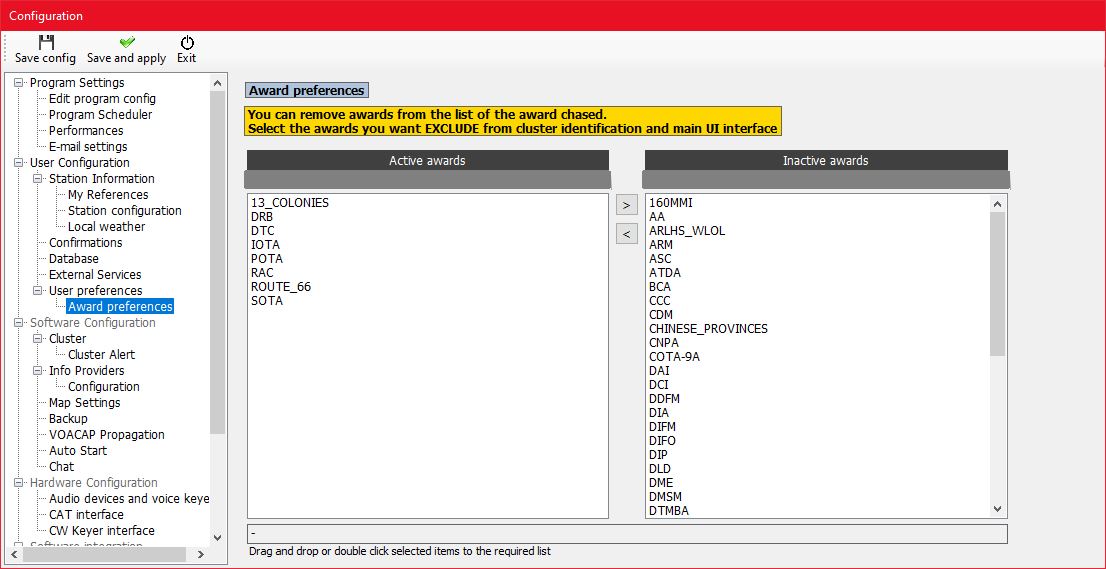This screenshot has width=1106, height=569.
Task: Collapse the Cluster tree node
Action: point(38,338)
